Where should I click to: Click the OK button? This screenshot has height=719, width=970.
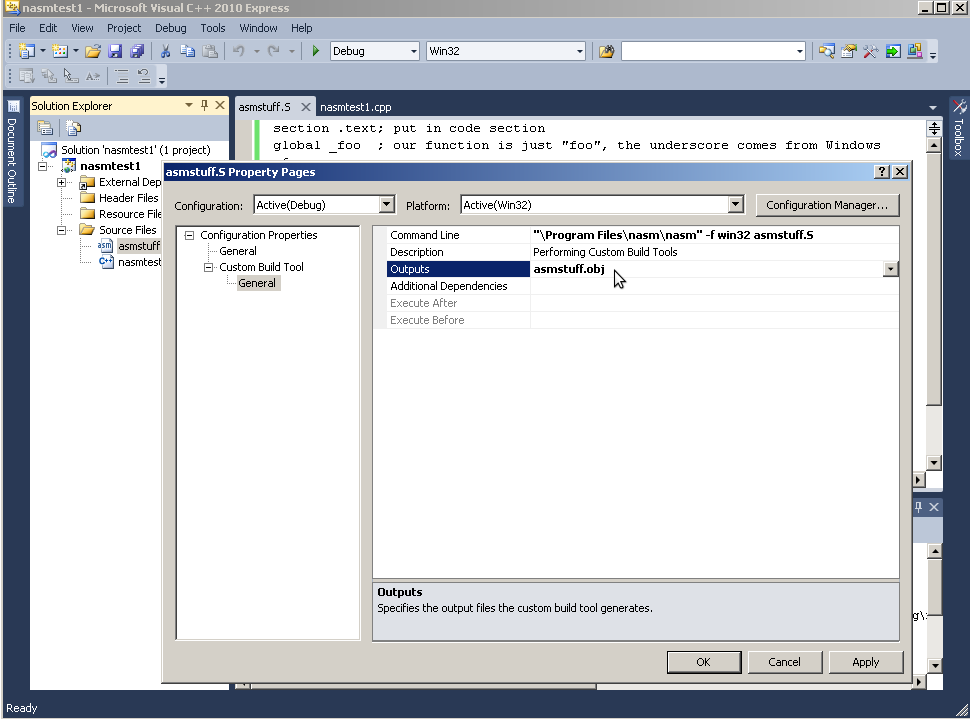pyautogui.click(x=704, y=662)
